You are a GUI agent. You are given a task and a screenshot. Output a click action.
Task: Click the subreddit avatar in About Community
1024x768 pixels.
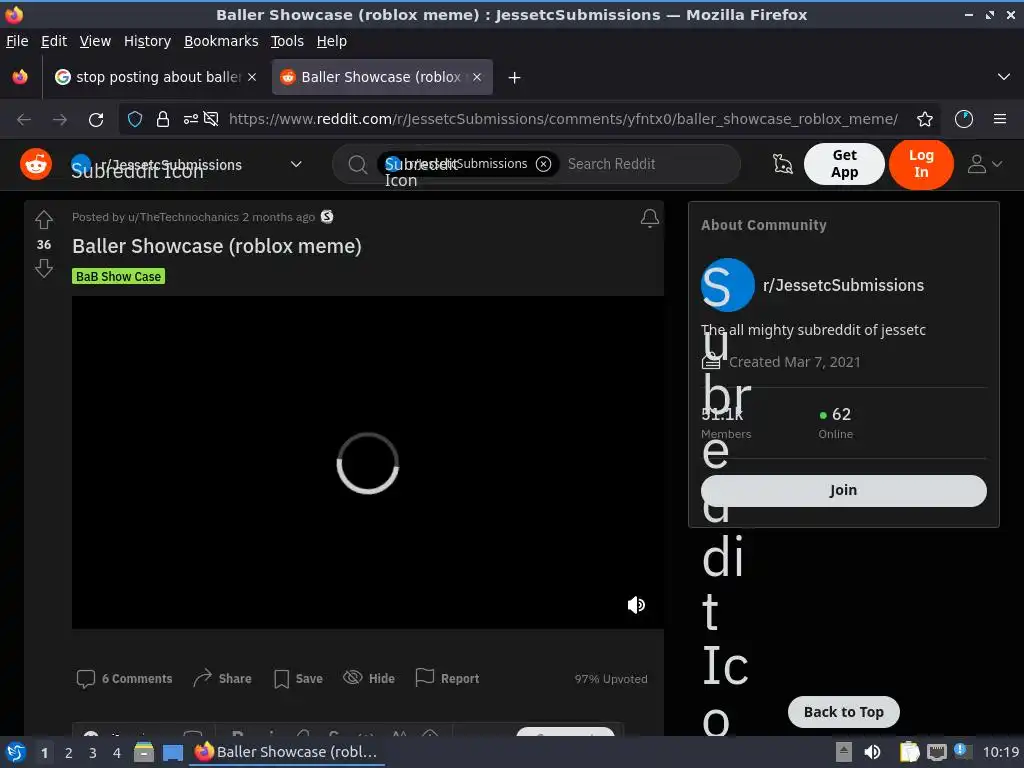(728, 285)
